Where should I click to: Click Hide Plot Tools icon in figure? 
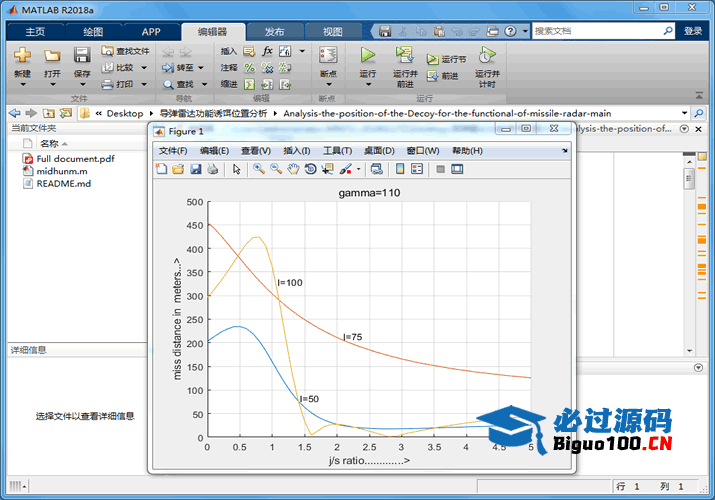(440, 169)
